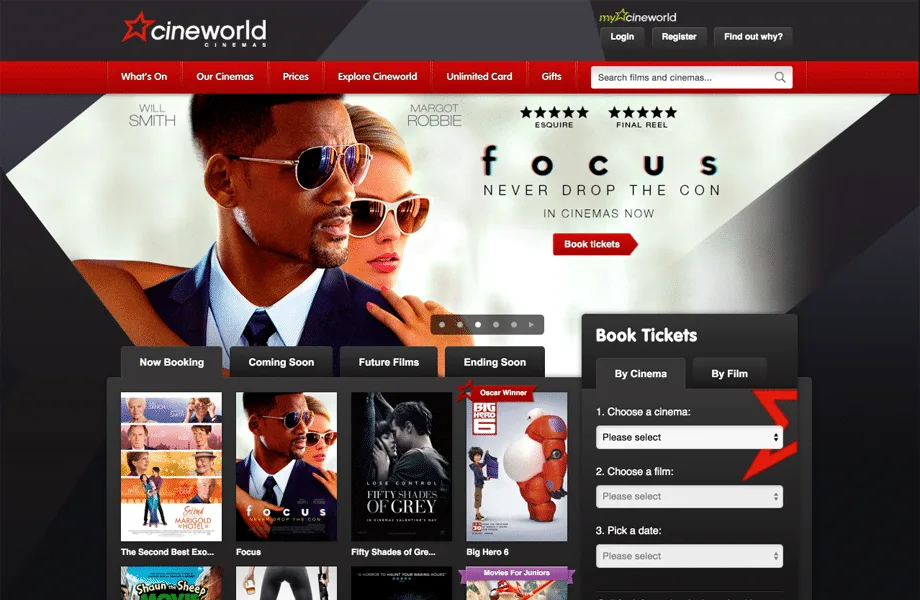Open the Choose a film dropdown
This screenshot has height=600, width=920.
point(689,496)
